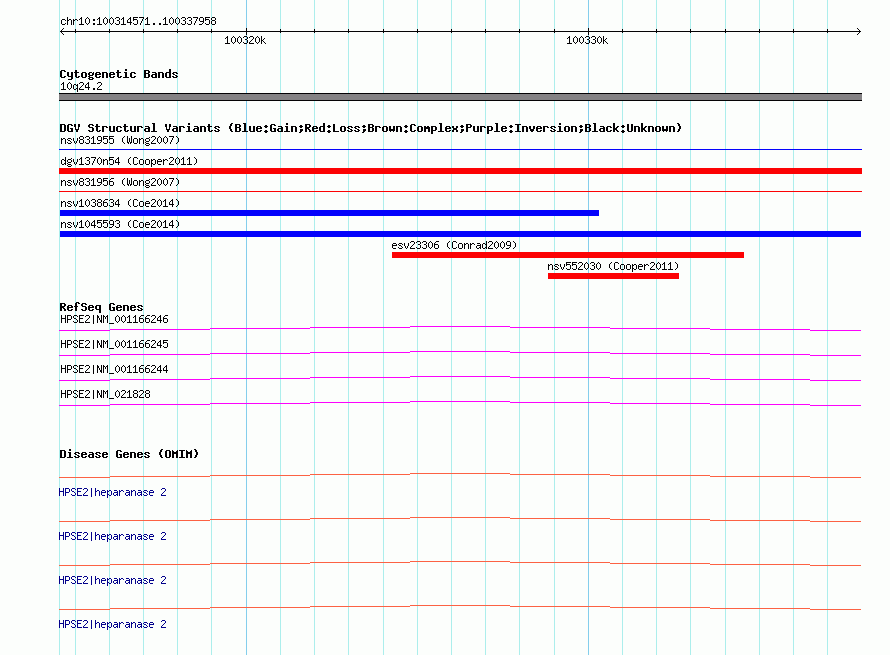
Task: Open transcript HPSE2|NM_001166246
Action: (x=114, y=320)
